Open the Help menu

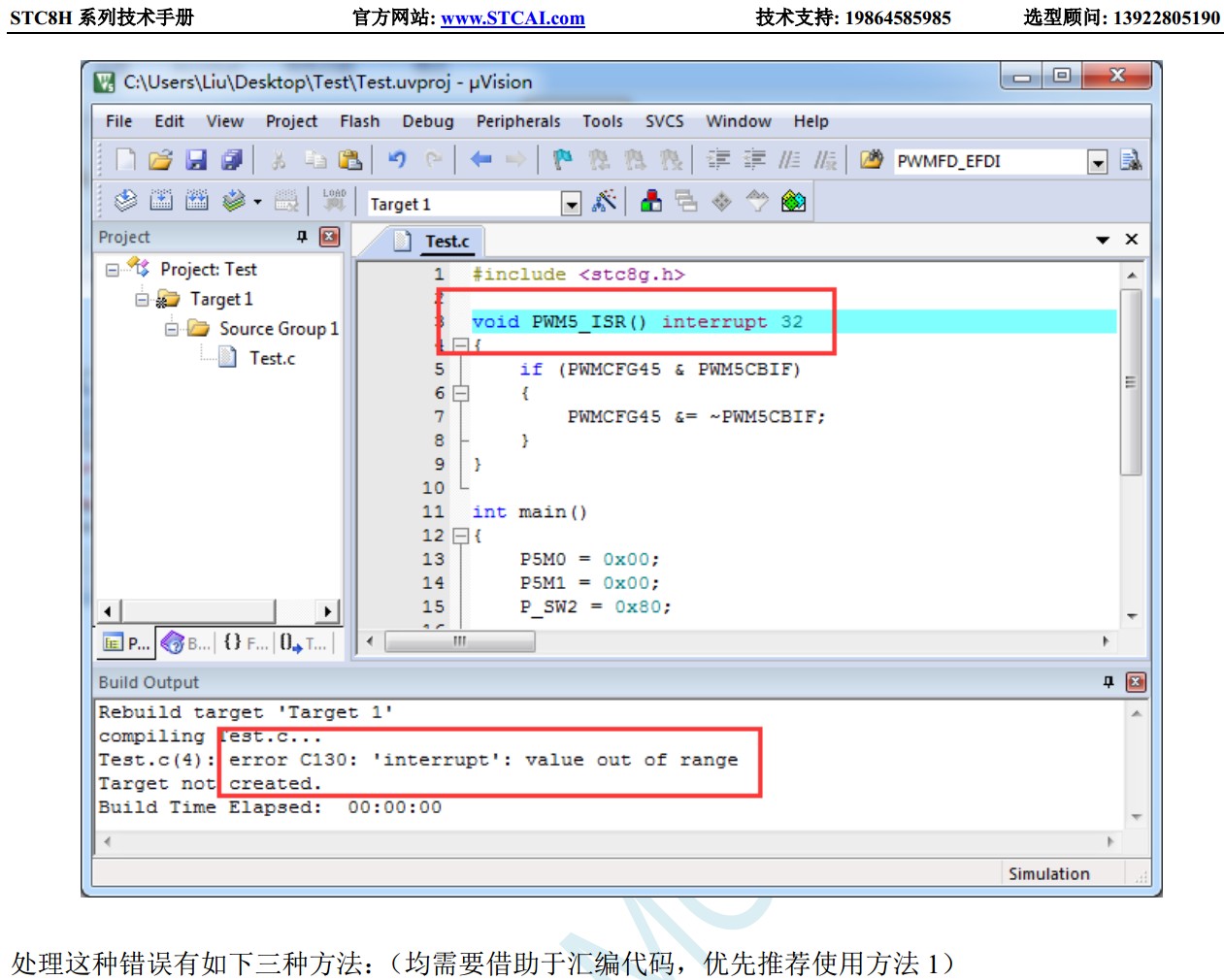point(810,121)
